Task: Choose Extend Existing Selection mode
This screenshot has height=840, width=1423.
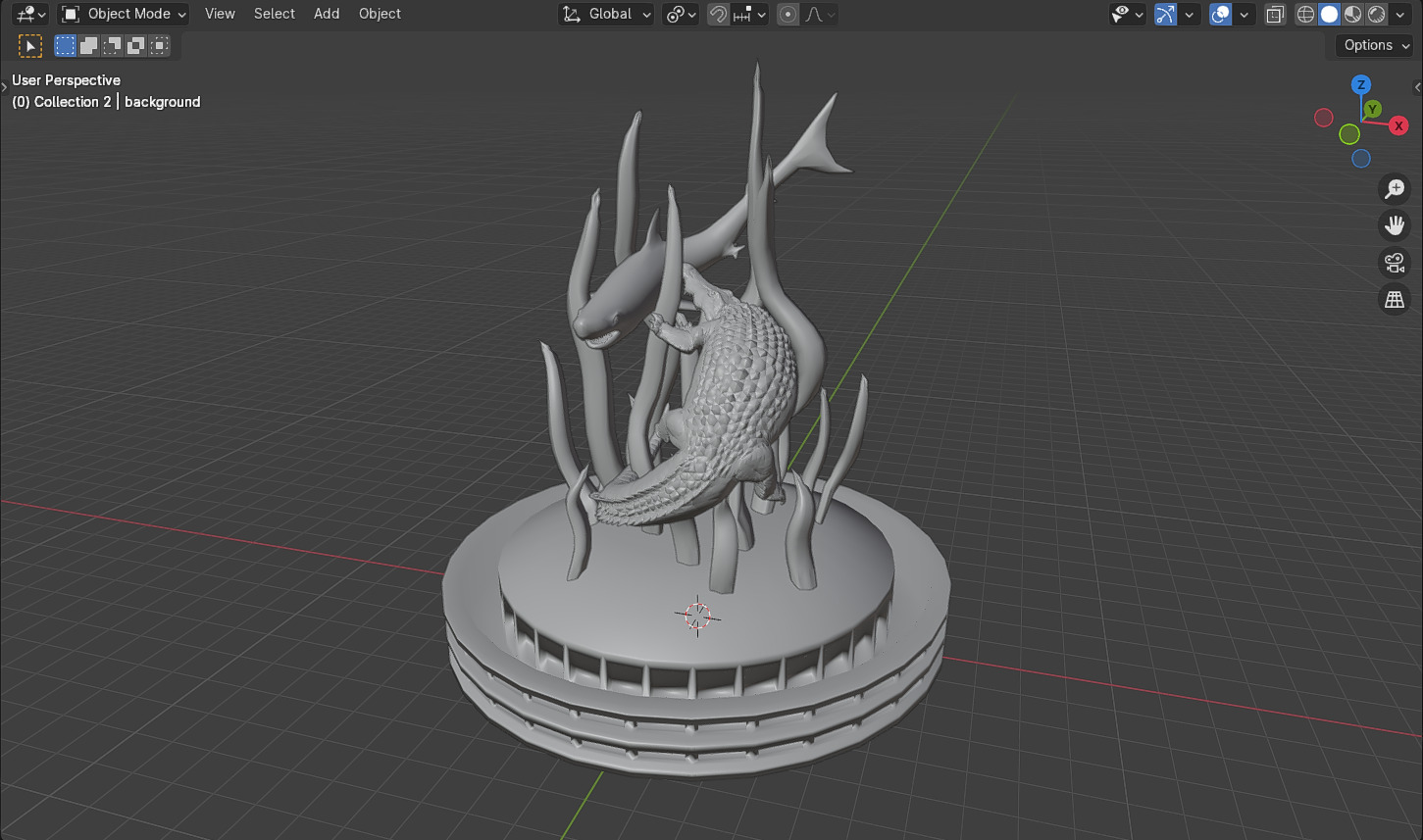Action: [x=89, y=45]
